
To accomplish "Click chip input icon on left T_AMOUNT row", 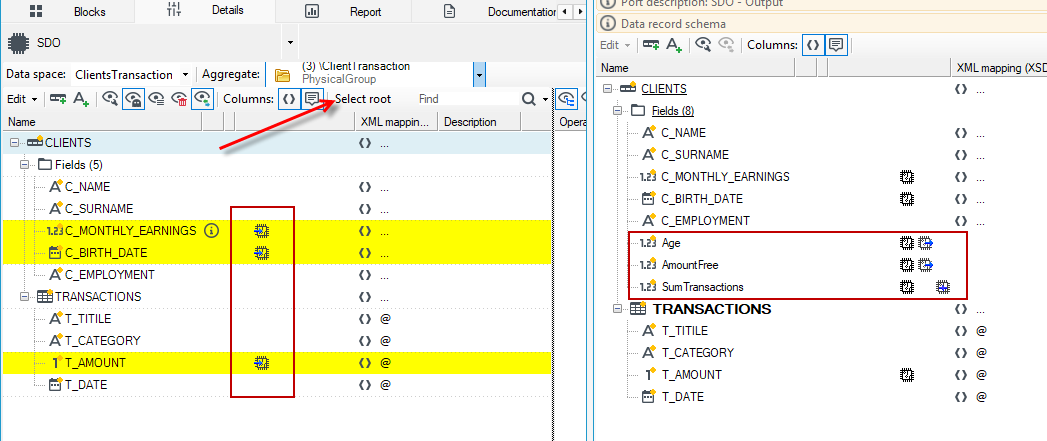I will pyautogui.click(x=261, y=363).
